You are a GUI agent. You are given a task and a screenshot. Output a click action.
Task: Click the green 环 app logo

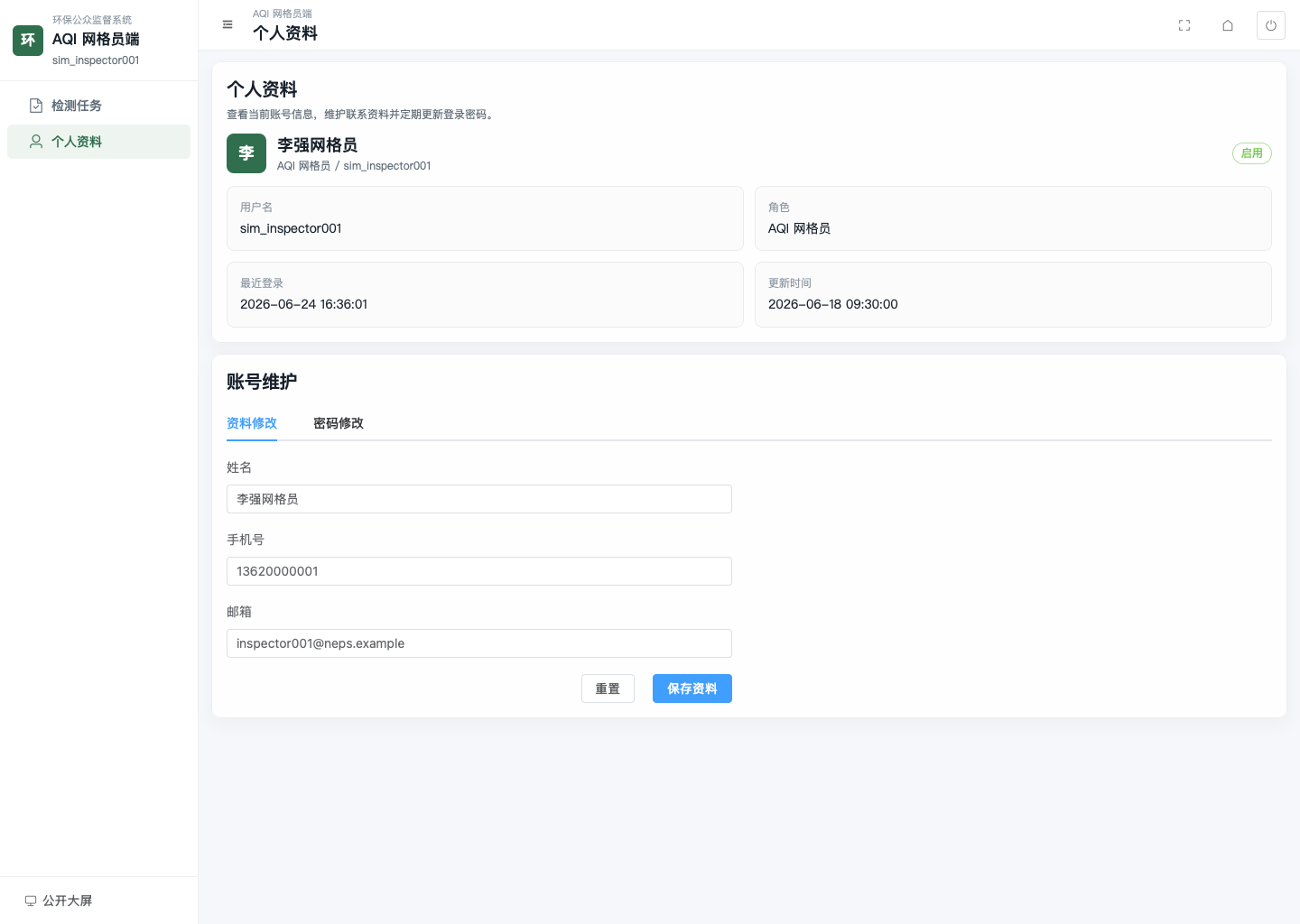28,41
